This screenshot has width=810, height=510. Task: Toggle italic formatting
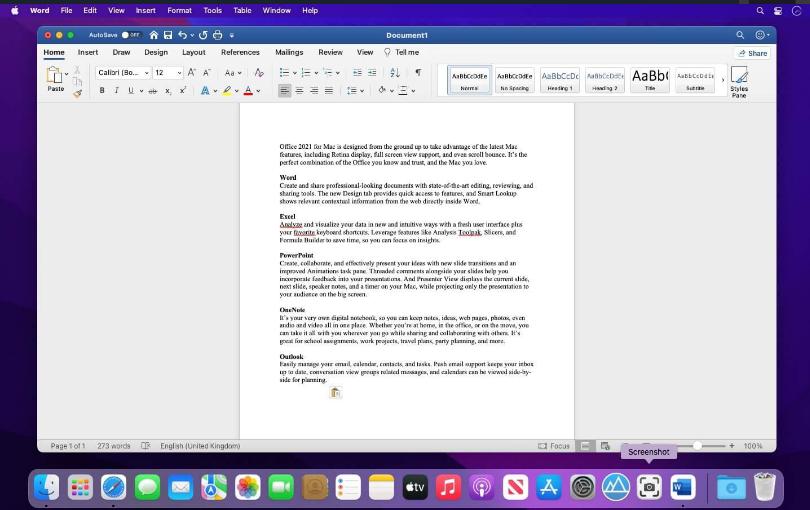pyautogui.click(x=116, y=90)
